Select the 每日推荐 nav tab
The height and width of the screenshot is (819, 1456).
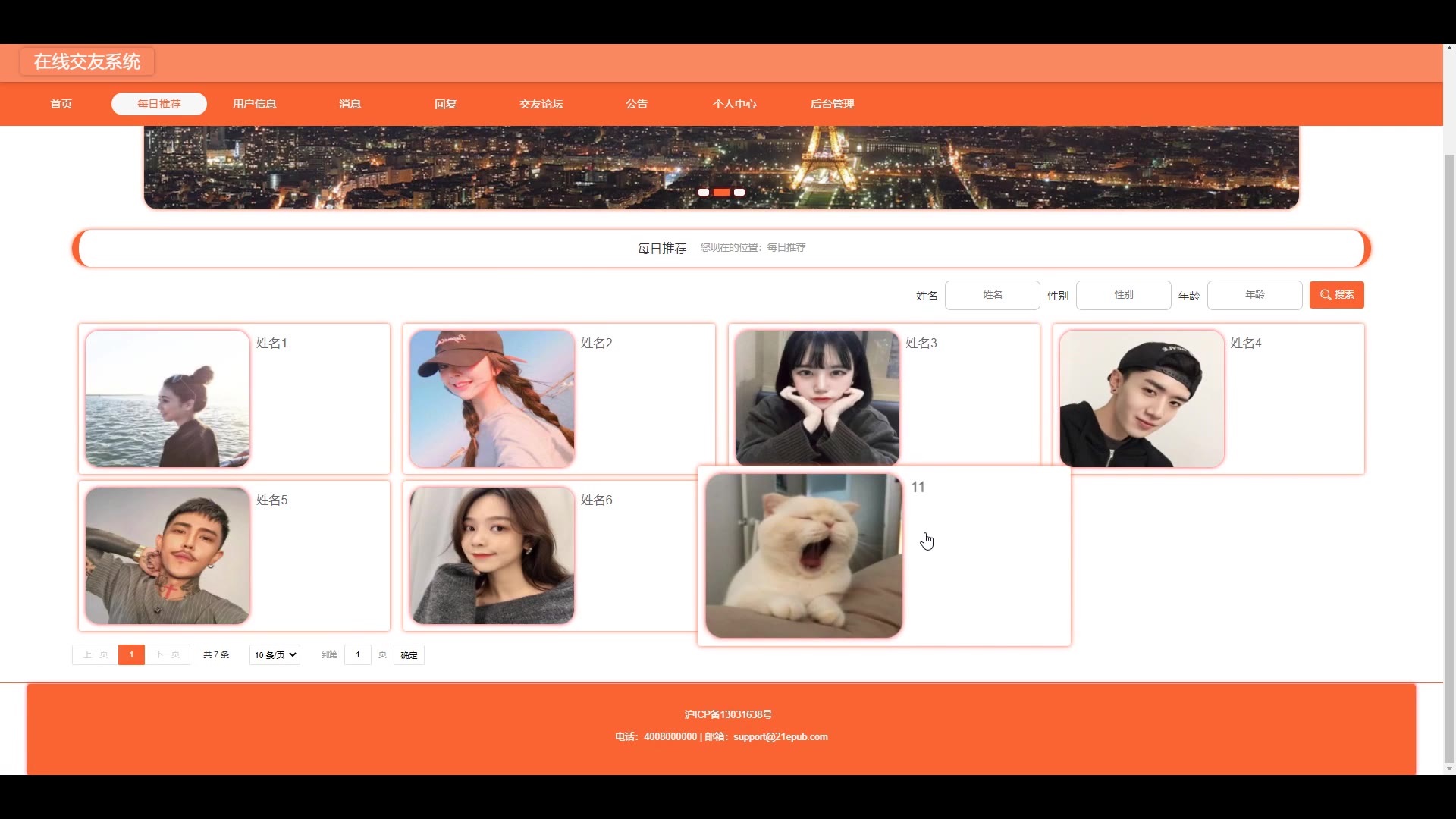click(159, 104)
